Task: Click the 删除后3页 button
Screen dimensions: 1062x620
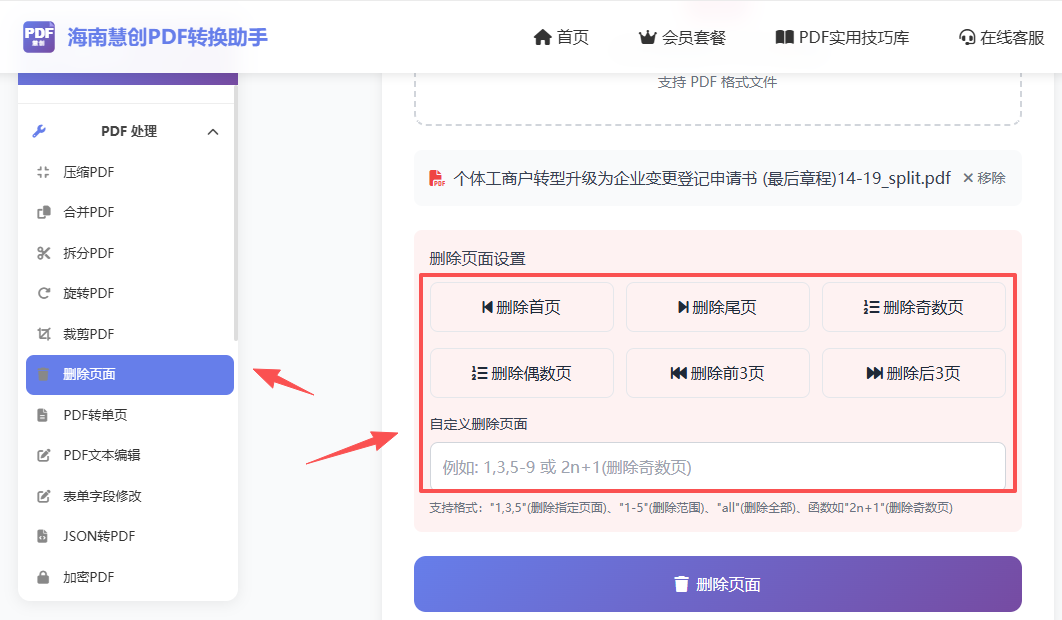Action: (x=914, y=373)
